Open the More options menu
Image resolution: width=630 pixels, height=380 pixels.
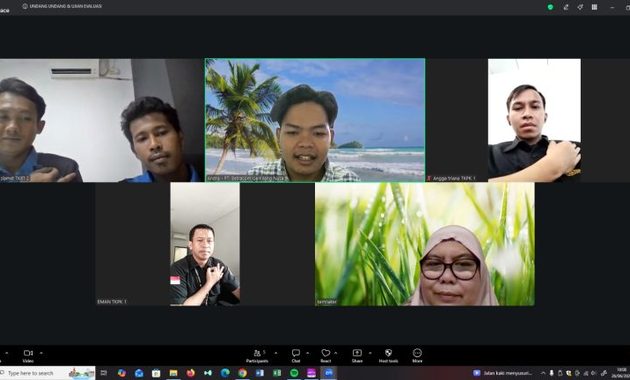tap(417, 355)
